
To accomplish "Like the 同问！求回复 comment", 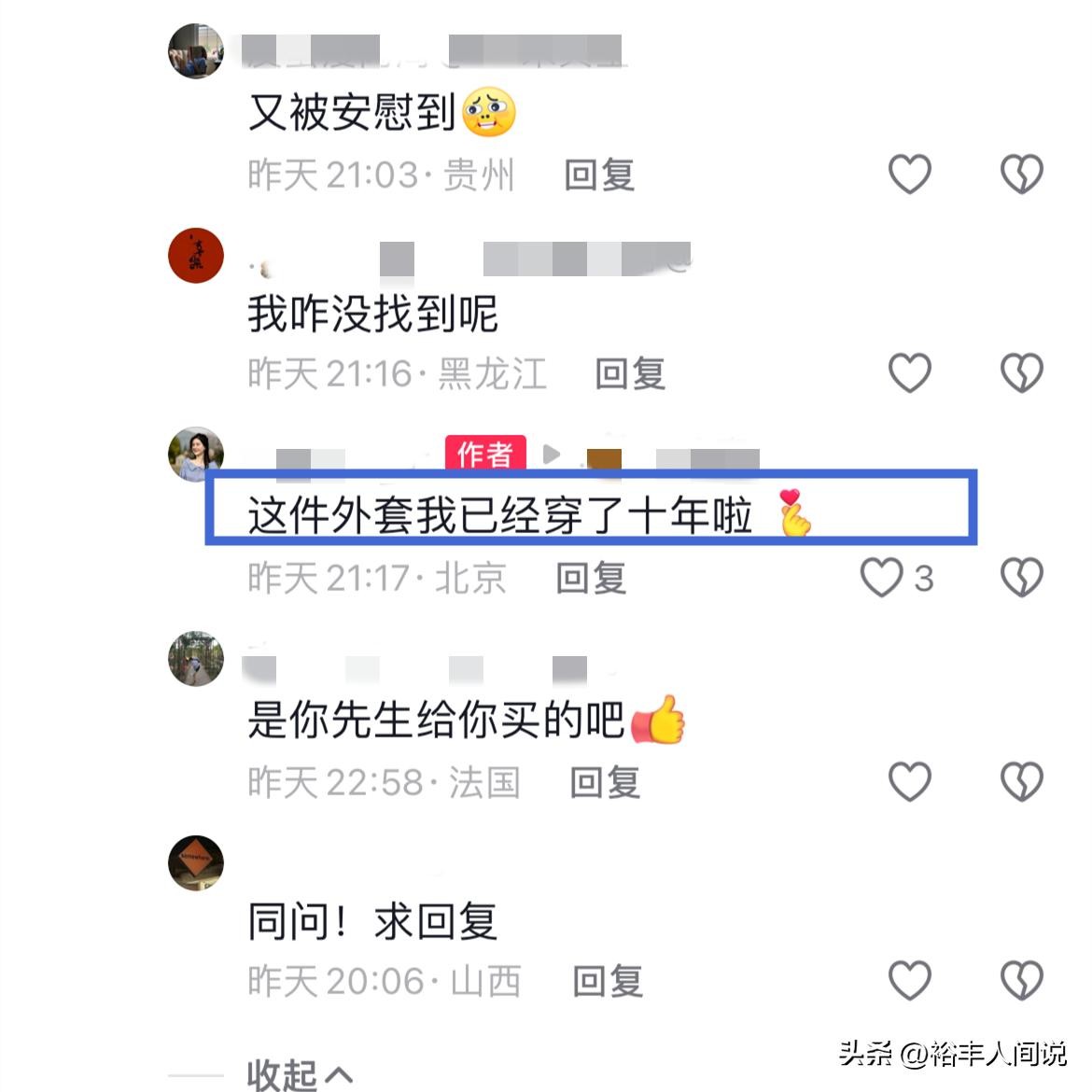I will click(910, 981).
